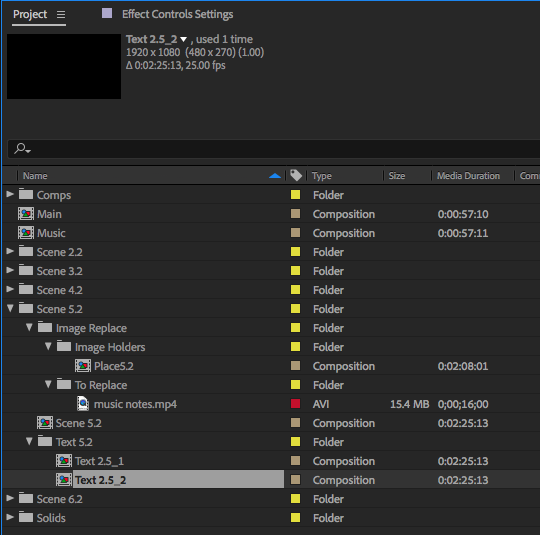Collapse the Image Holders folder
Image resolution: width=540 pixels, height=535 pixels.
tap(48, 346)
